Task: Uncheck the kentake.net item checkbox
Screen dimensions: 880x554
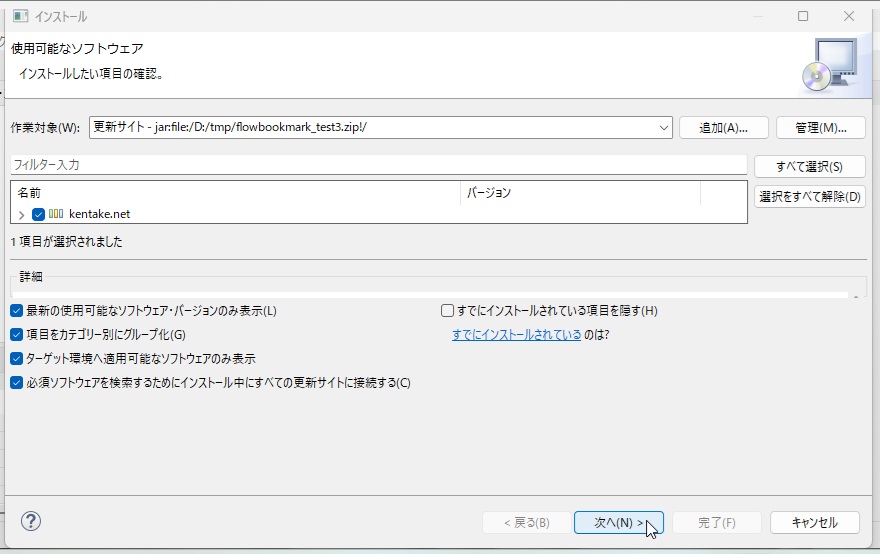Action: click(38, 214)
